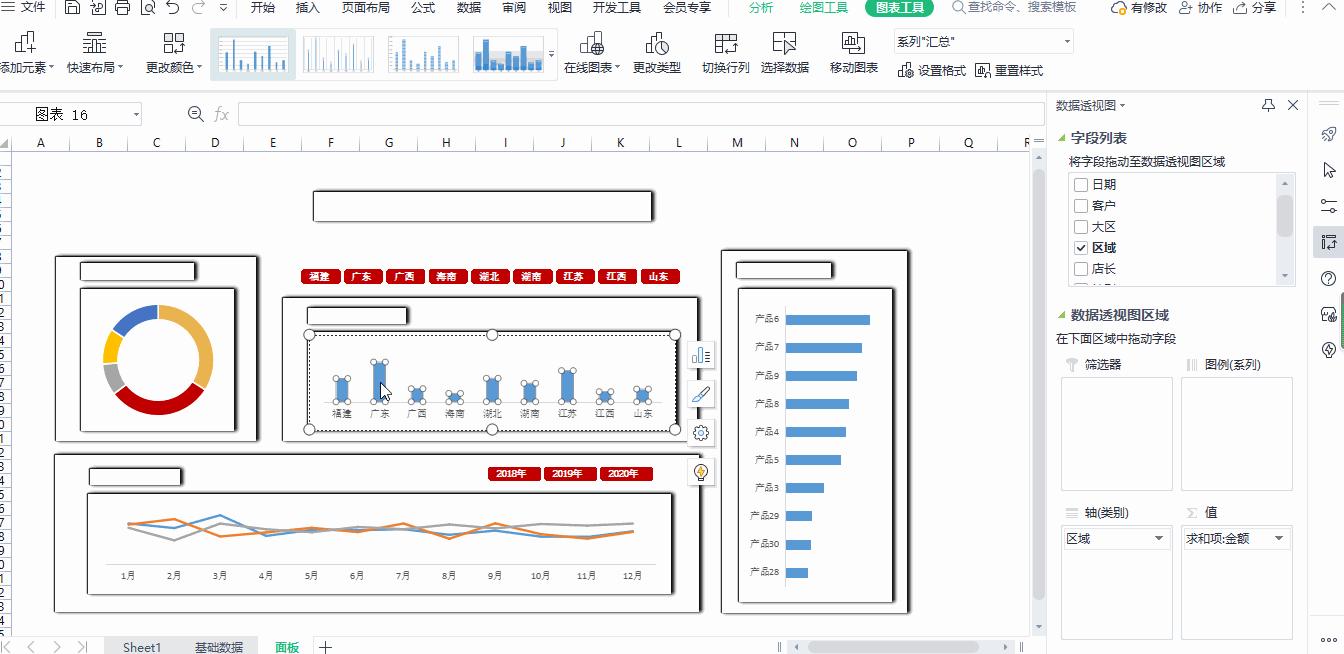
Task: Switch to the 插入 ribbon tab
Action: point(308,7)
